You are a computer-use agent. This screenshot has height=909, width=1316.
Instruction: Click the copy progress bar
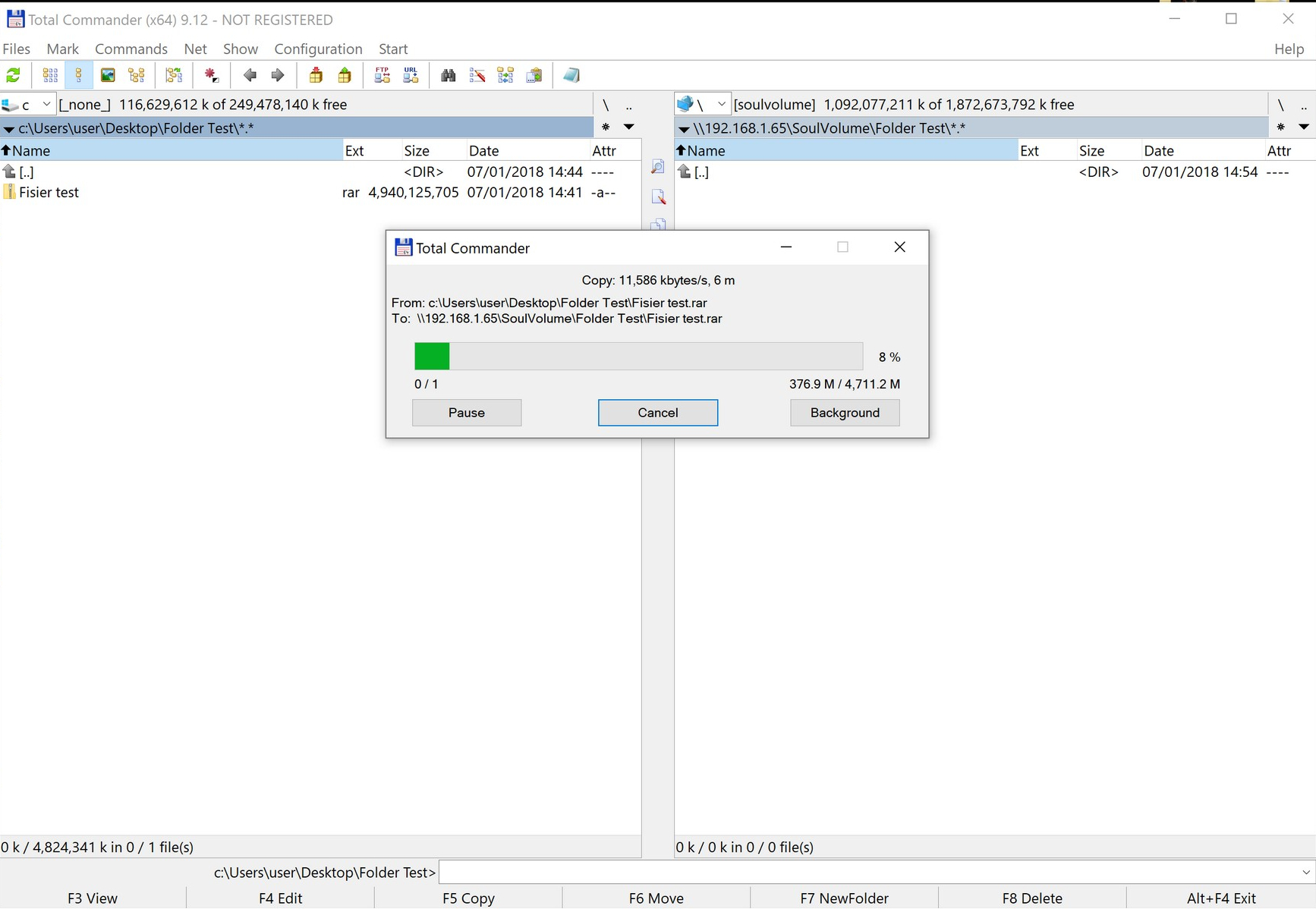638,356
